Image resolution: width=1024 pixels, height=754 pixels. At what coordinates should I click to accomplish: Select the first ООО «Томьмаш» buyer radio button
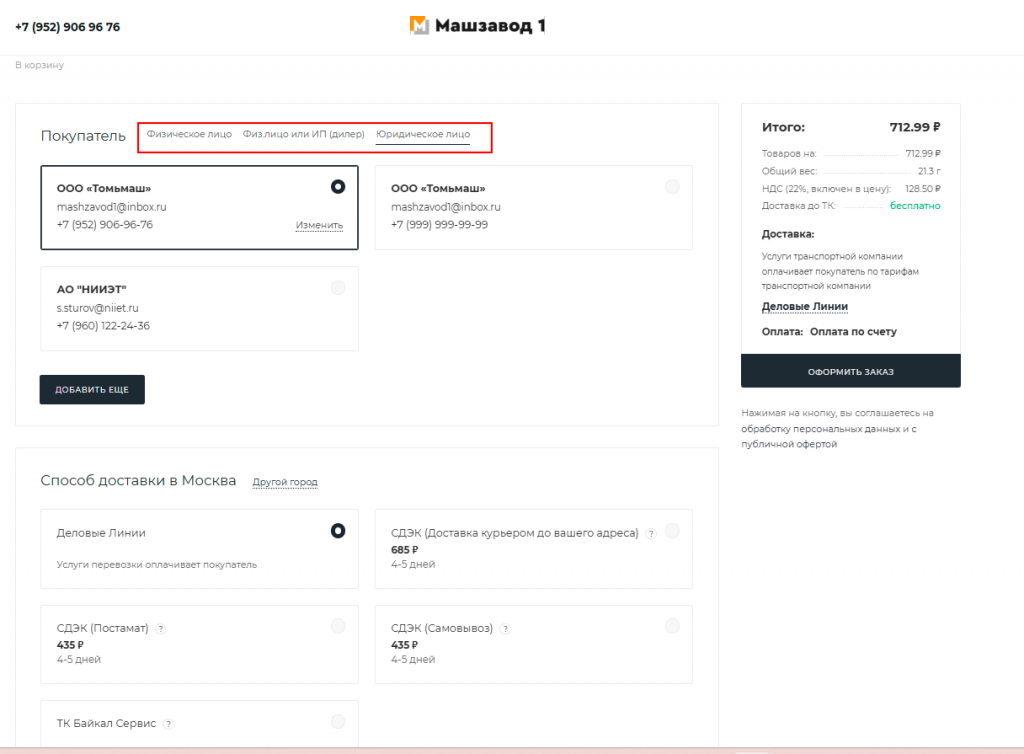(x=338, y=186)
